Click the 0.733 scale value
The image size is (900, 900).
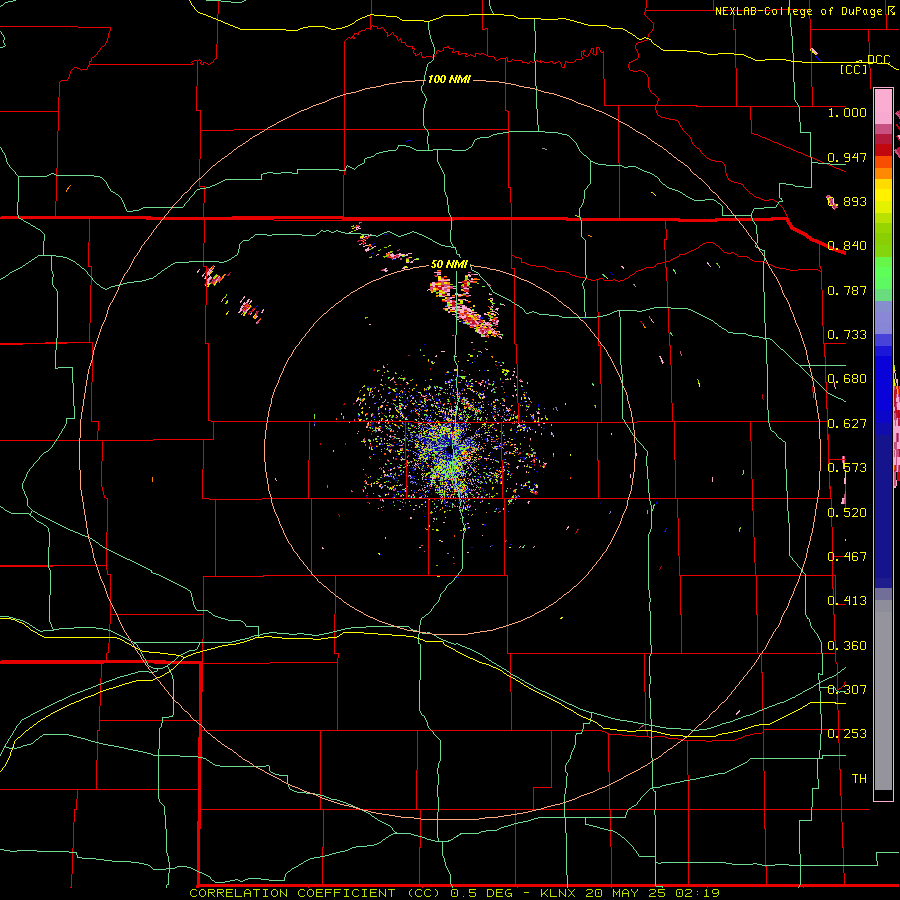tap(847, 335)
